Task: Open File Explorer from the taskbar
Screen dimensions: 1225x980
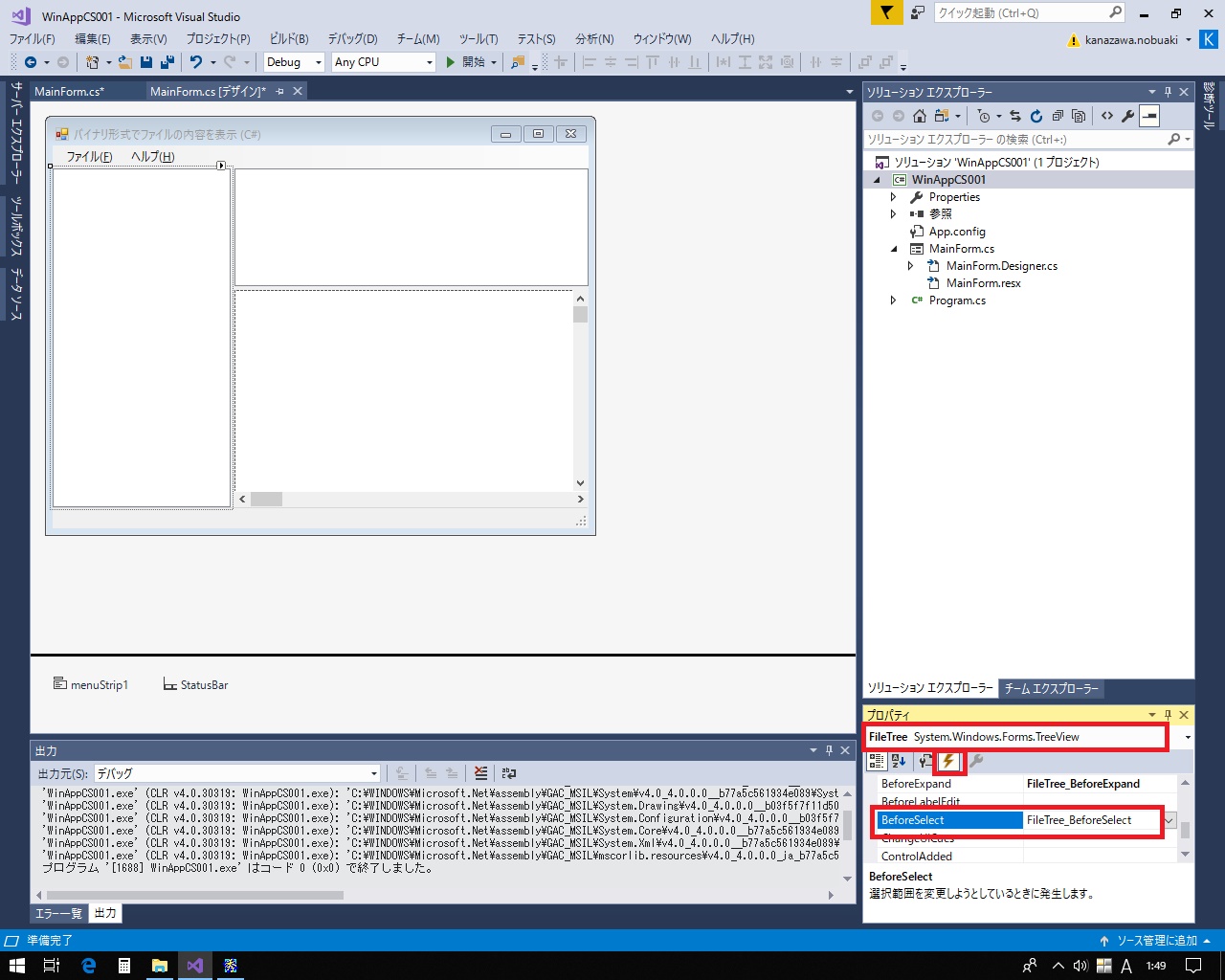Action: (159, 966)
